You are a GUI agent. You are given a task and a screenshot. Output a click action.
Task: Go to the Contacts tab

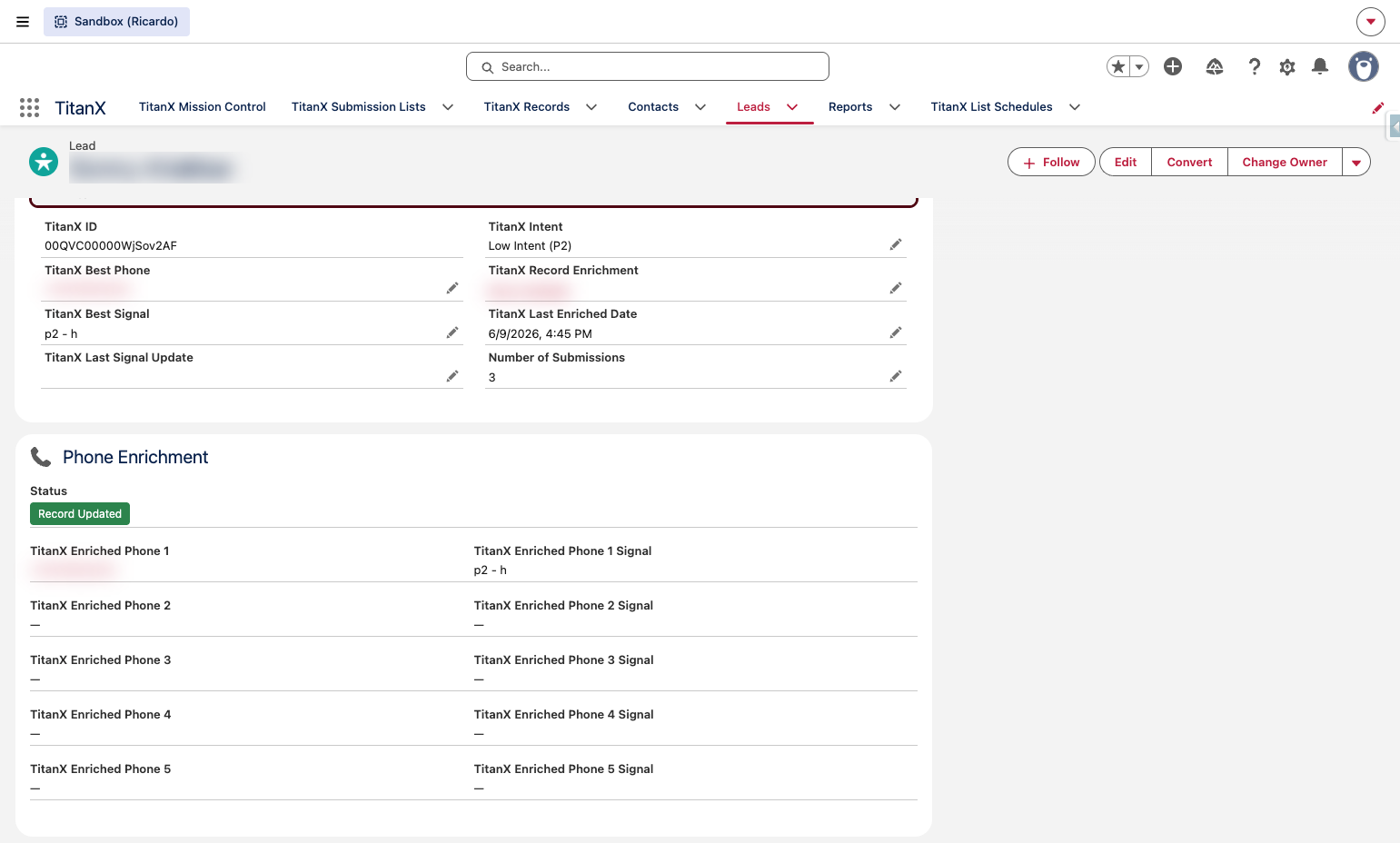[653, 107]
